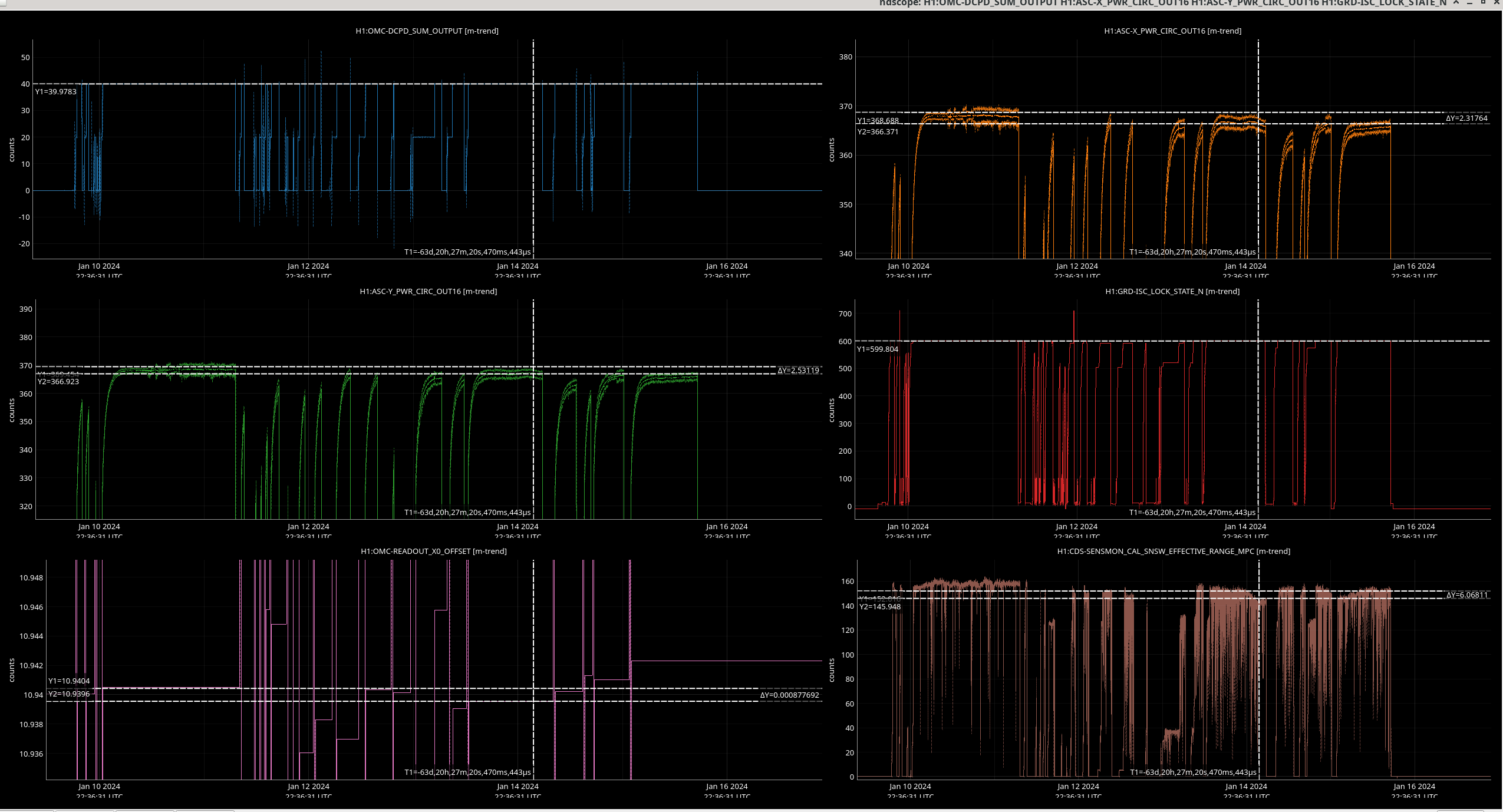The width and height of the screenshot is (1503, 812).
Task: Click the window shade (roll-up) arrow icon
Action: coord(1456,2)
